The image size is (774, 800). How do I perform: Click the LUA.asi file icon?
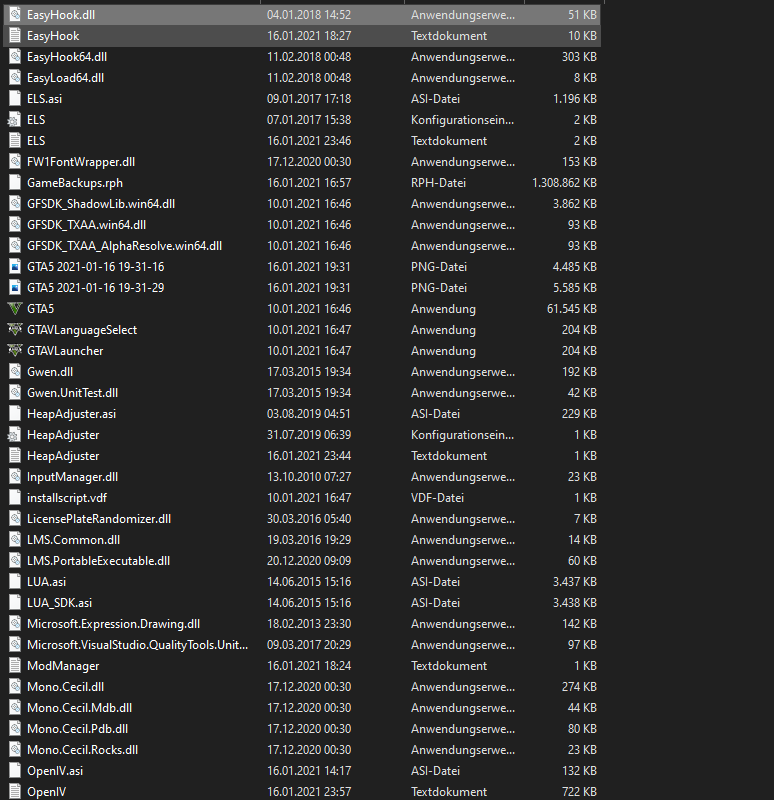[15, 582]
